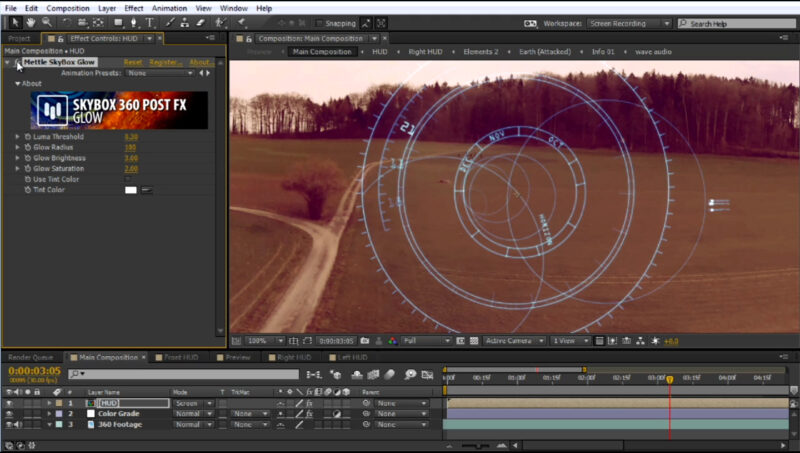The width and height of the screenshot is (800, 453).
Task: Take a snapshot with camera icon
Action: (365, 341)
